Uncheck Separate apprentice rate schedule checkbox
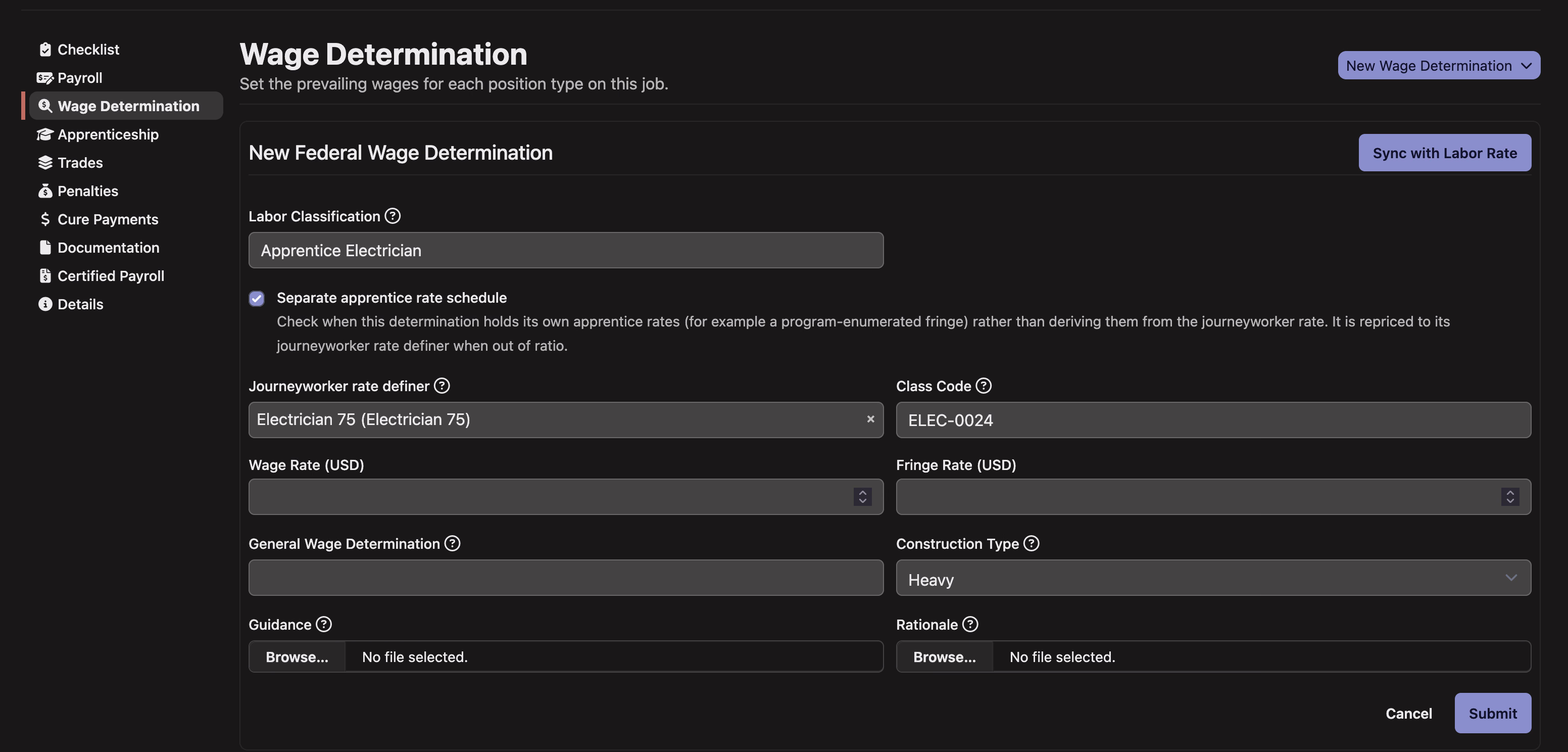This screenshot has width=1568, height=752. click(x=257, y=298)
